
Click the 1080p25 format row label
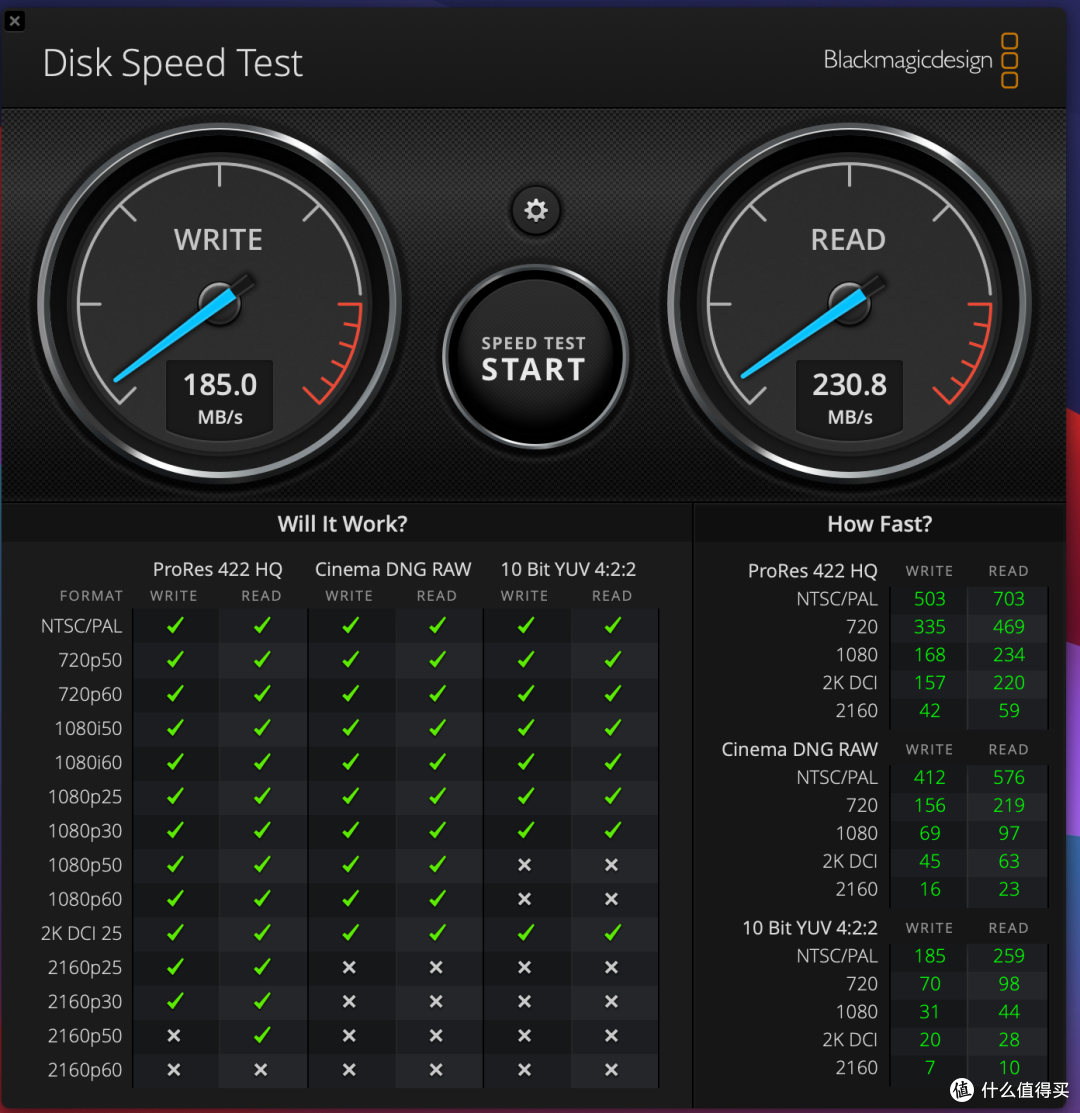coord(85,796)
